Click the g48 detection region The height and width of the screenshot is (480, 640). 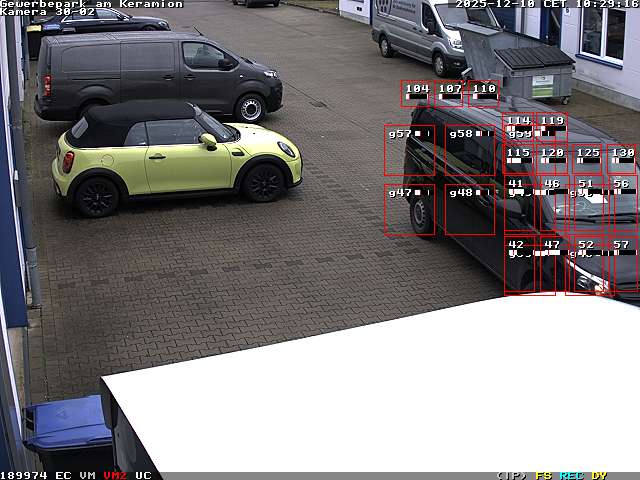[469, 210]
